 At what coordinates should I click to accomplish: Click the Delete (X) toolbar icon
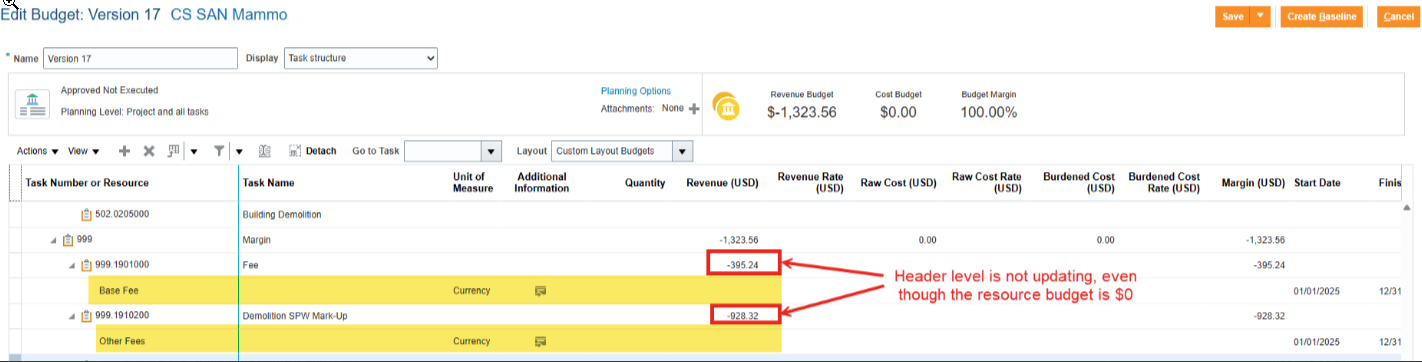149,151
